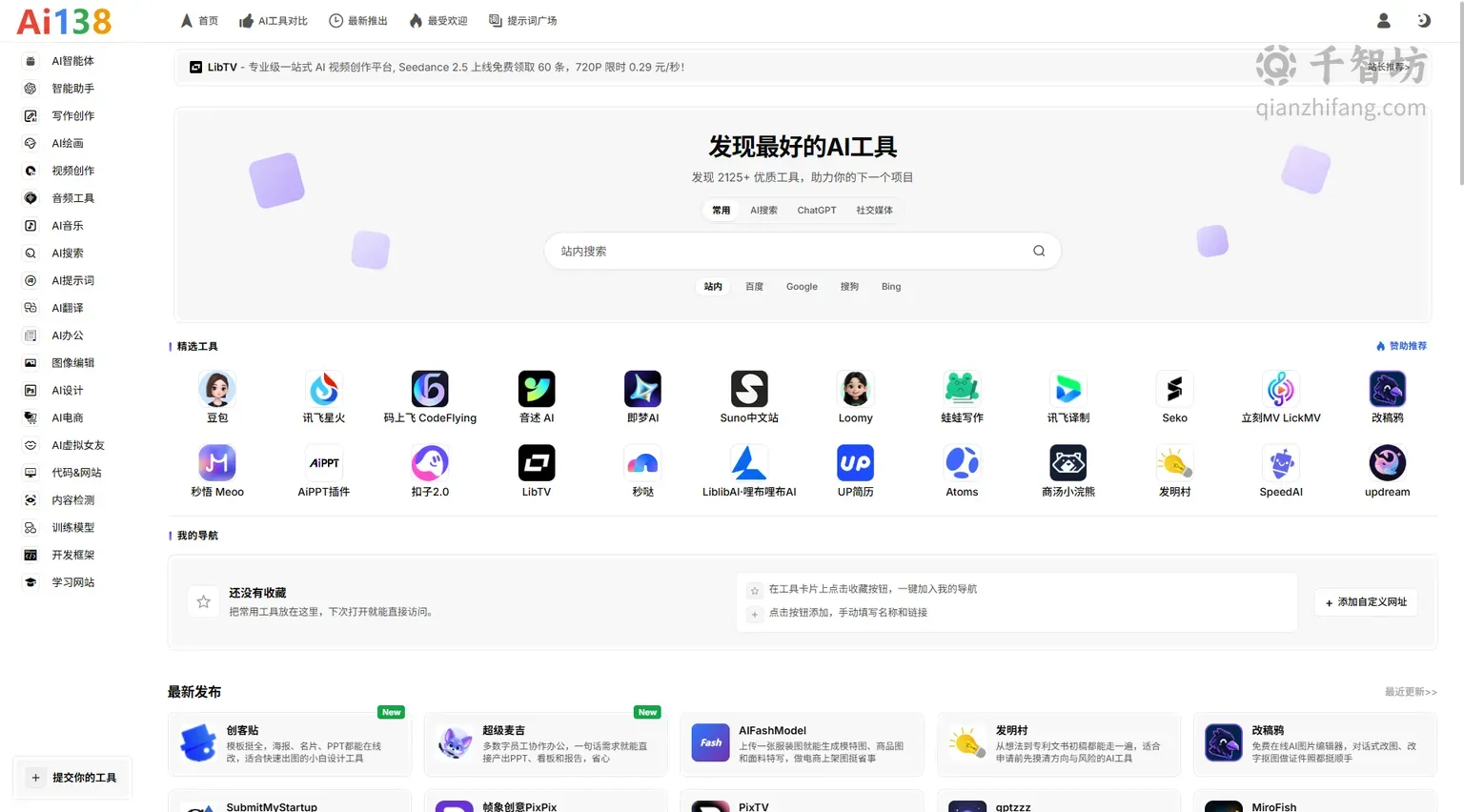1464x812 pixels.
Task: Open the 商汤小浣熊 icon
Action: [x=1068, y=463]
